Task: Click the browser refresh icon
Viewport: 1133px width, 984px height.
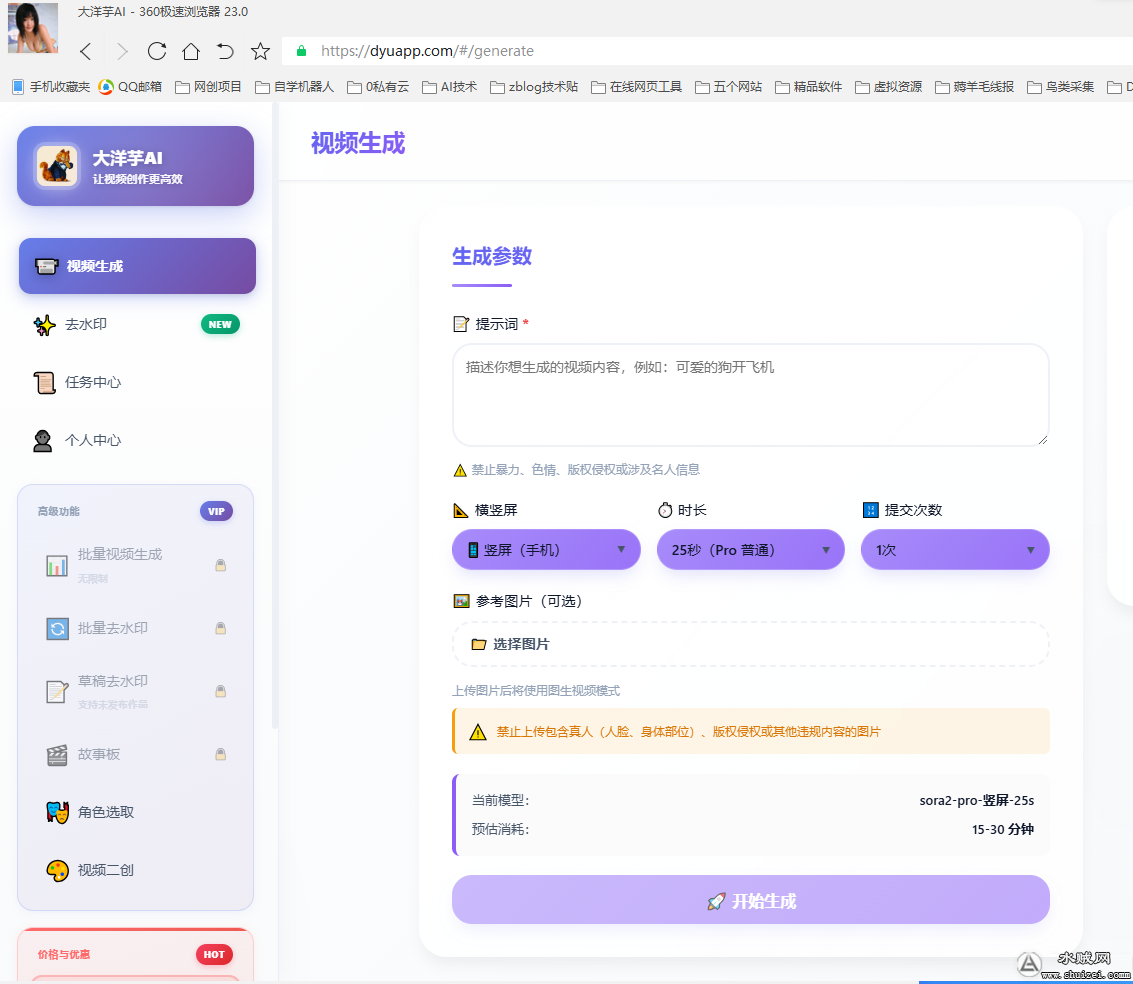Action: (x=157, y=51)
